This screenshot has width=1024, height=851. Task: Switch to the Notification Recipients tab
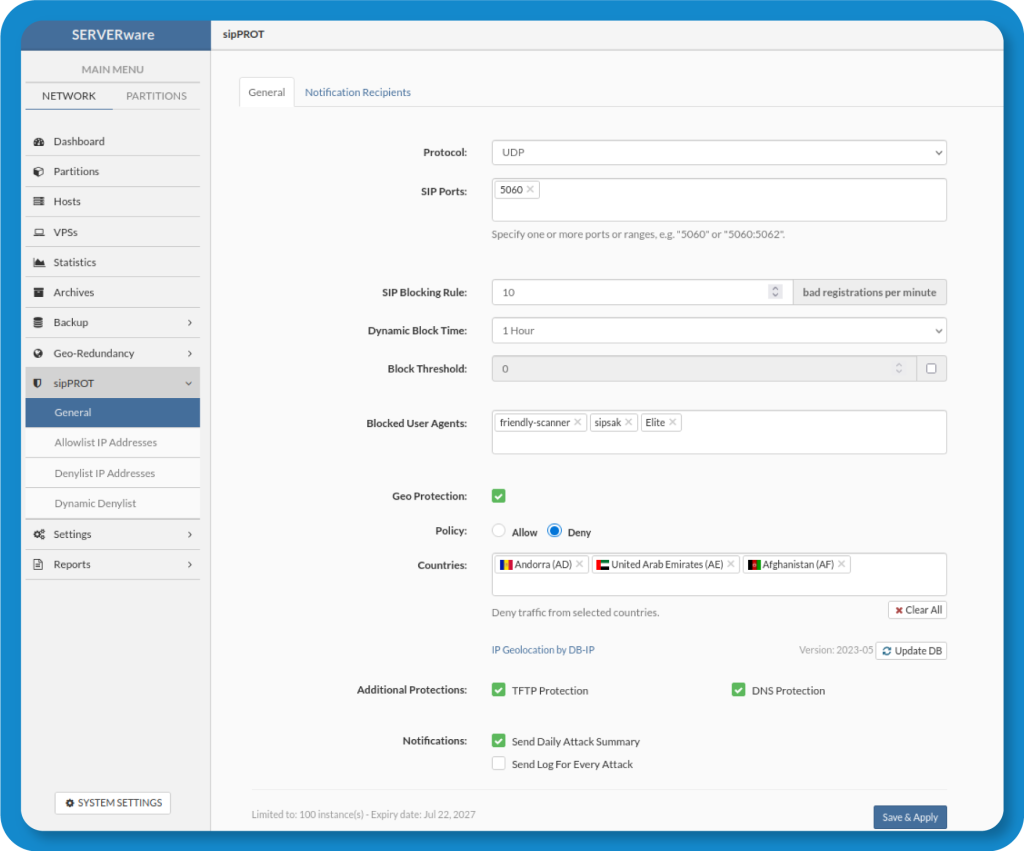coord(357,93)
